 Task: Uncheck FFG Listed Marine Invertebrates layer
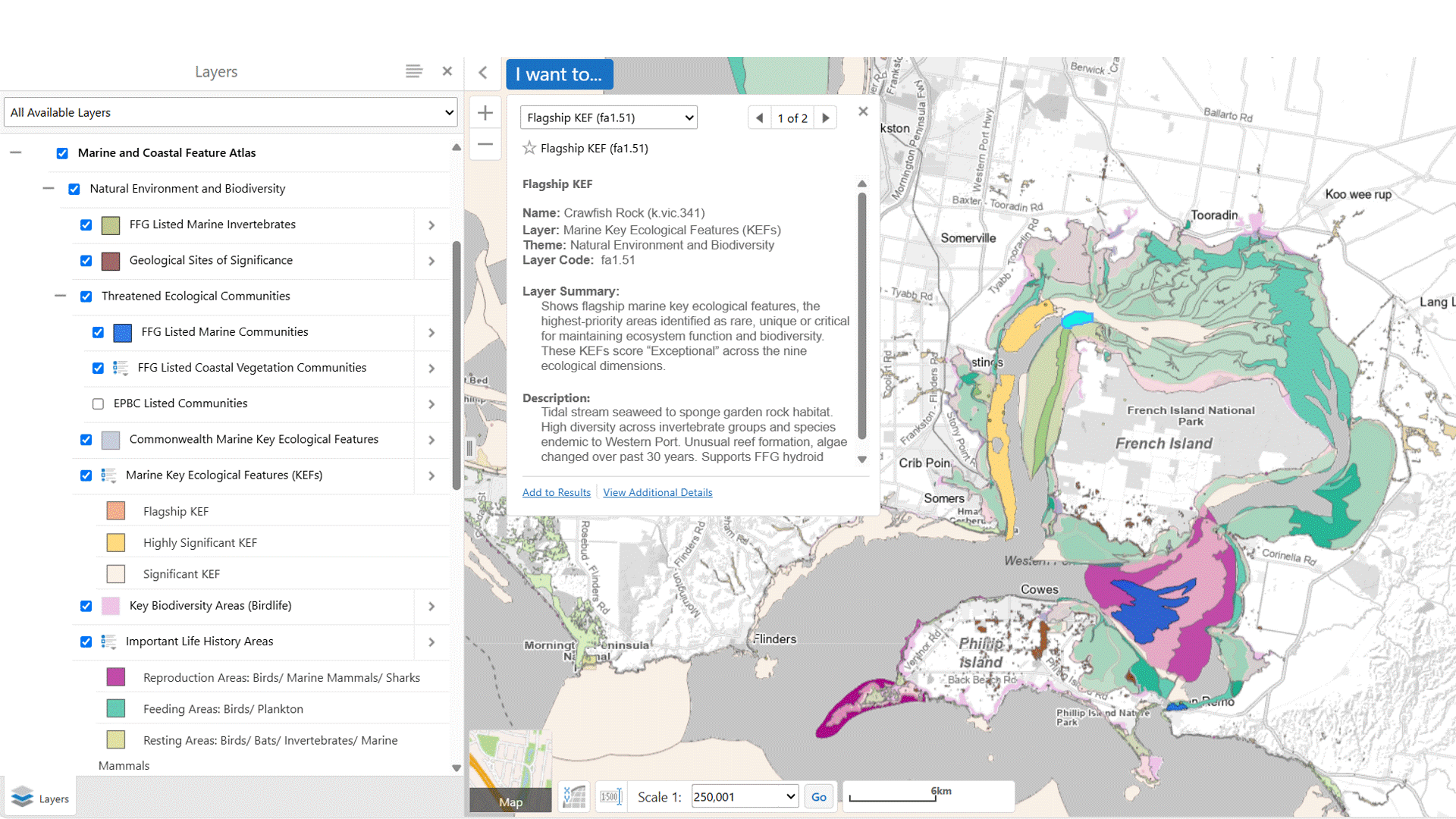click(x=86, y=225)
